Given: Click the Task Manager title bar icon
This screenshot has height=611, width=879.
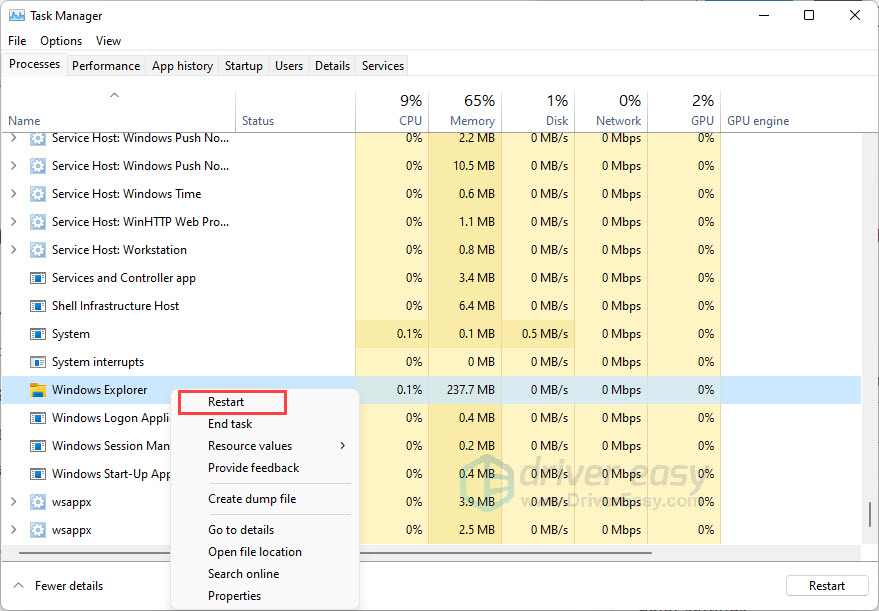Looking at the screenshot, I should click(x=15, y=16).
